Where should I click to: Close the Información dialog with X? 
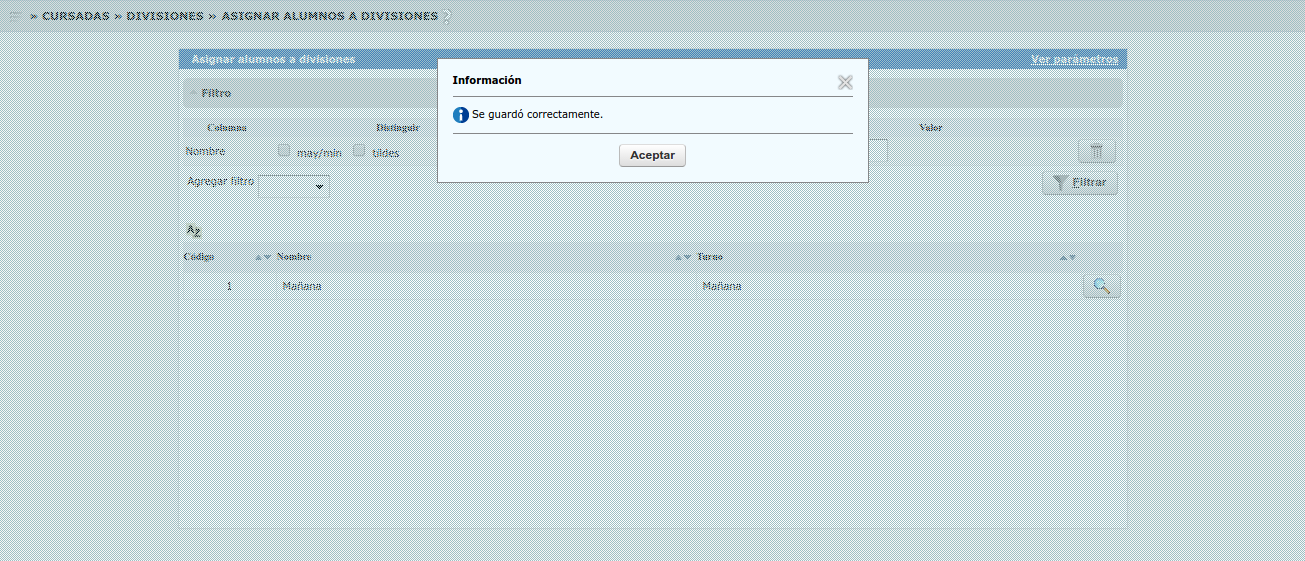point(845,82)
